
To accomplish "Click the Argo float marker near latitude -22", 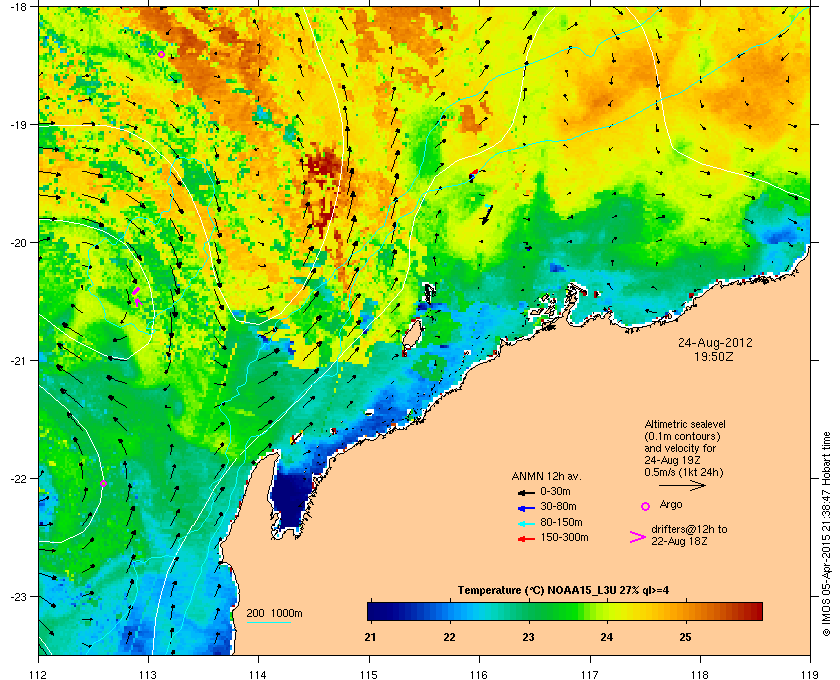I will point(103,483).
